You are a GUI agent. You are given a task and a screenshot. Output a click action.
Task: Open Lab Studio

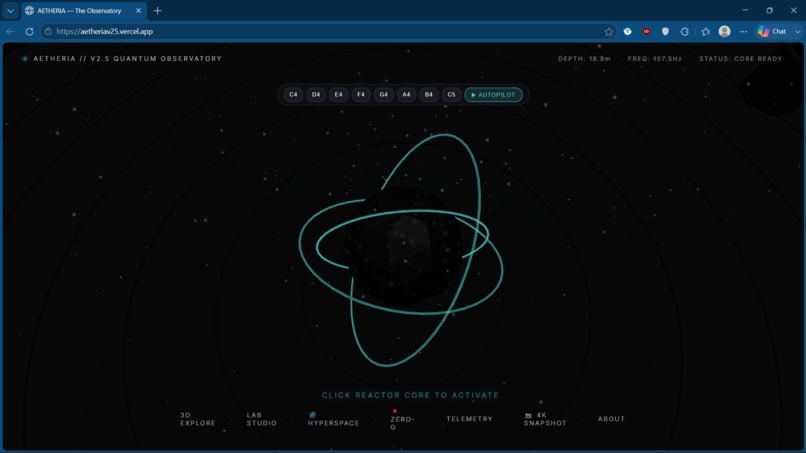pos(261,419)
